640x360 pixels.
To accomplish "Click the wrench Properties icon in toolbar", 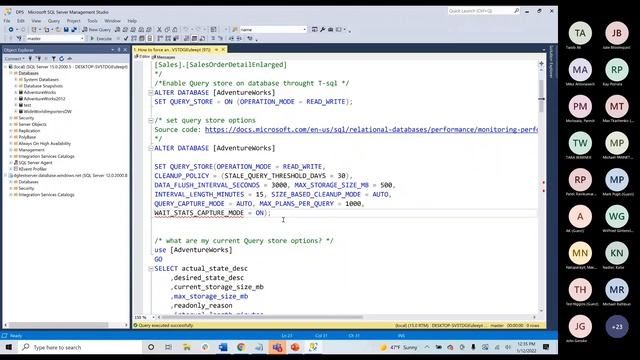I will [322, 29].
